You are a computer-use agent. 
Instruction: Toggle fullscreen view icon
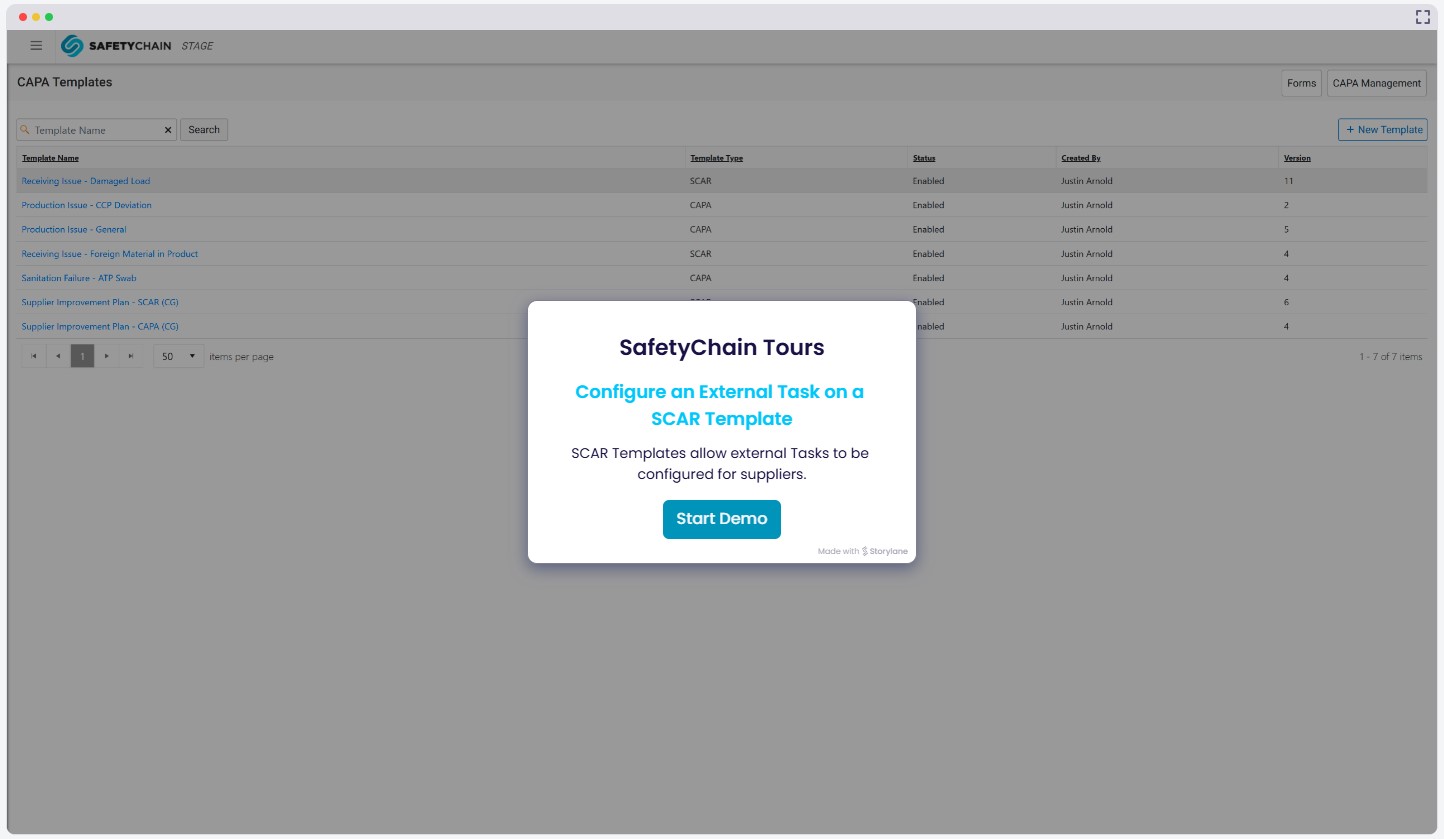(1422, 17)
